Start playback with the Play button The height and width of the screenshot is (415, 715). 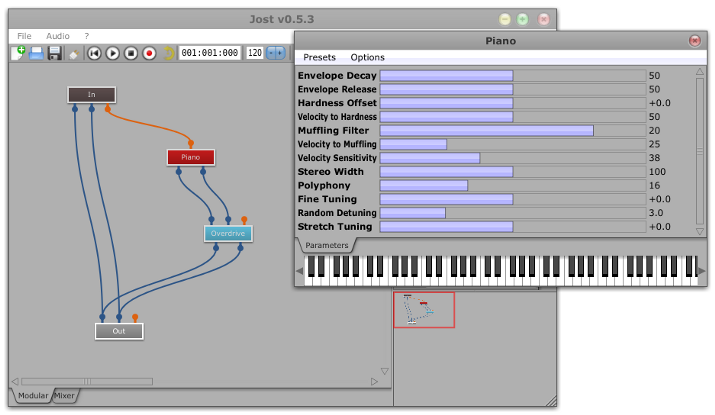pyautogui.click(x=113, y=53)
